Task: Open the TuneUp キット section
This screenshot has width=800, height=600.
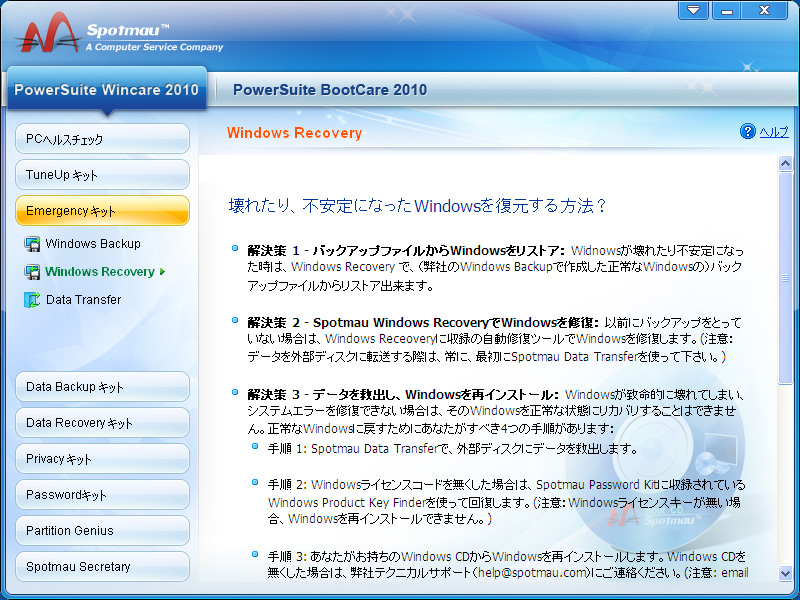Action: (103, 174)
